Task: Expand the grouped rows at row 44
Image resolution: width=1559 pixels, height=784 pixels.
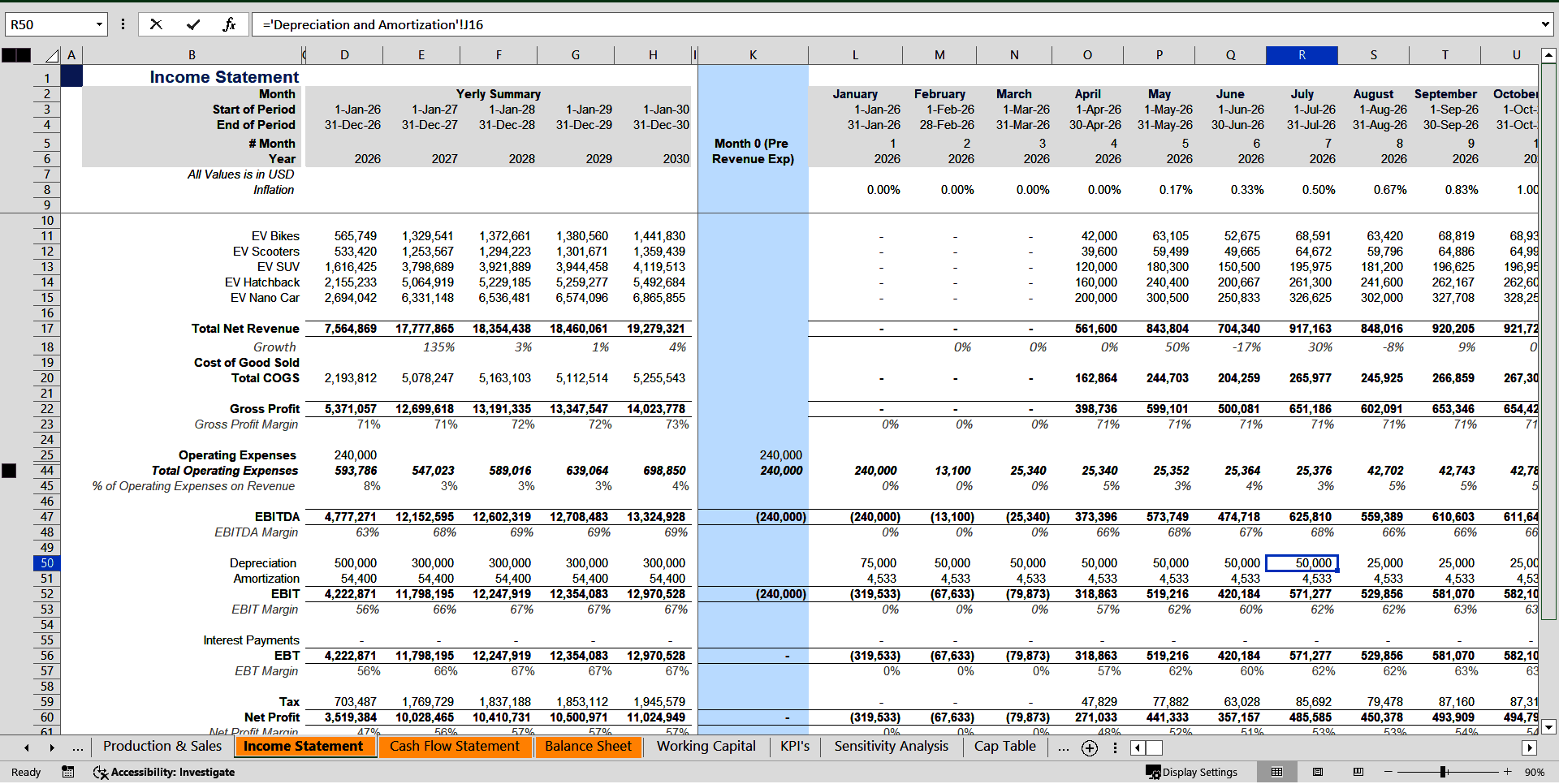Action: point(9,471)
